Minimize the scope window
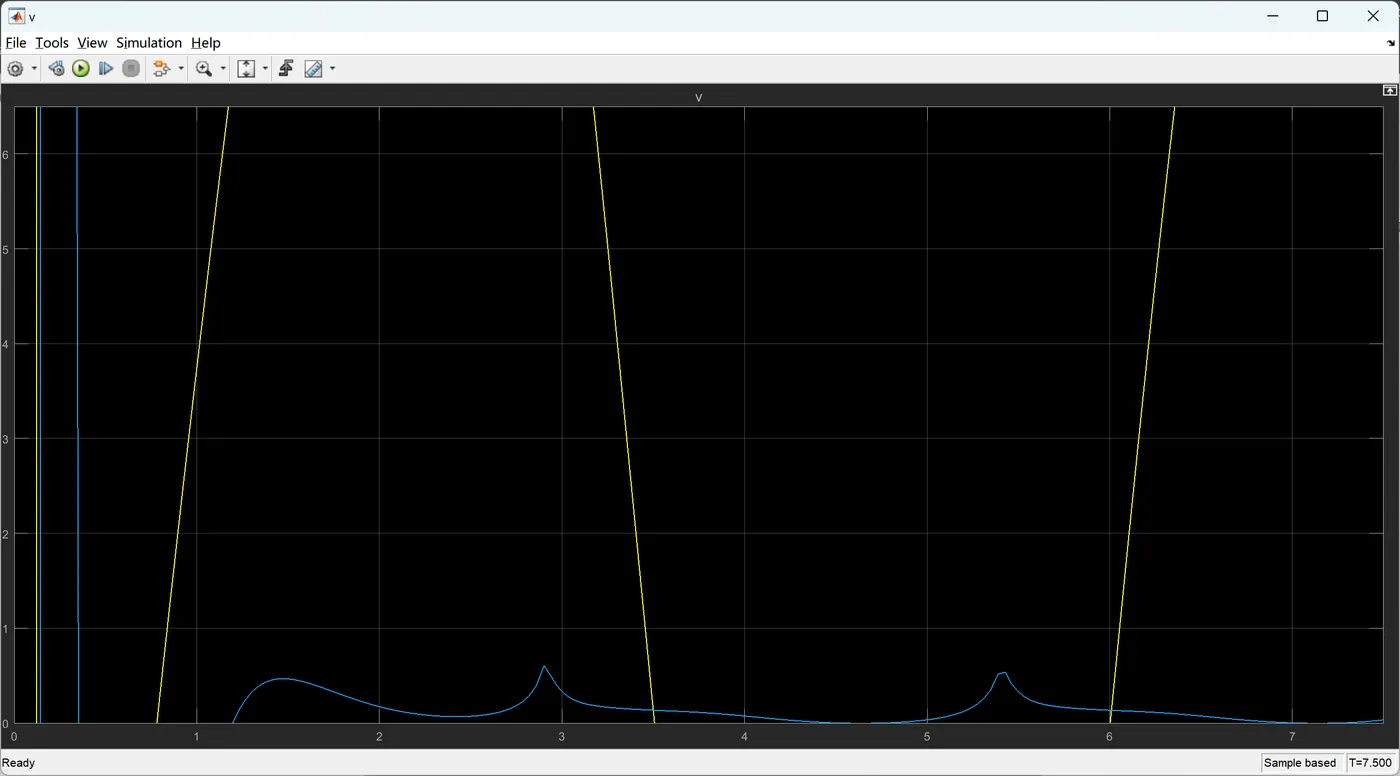 pos(1273,16)
